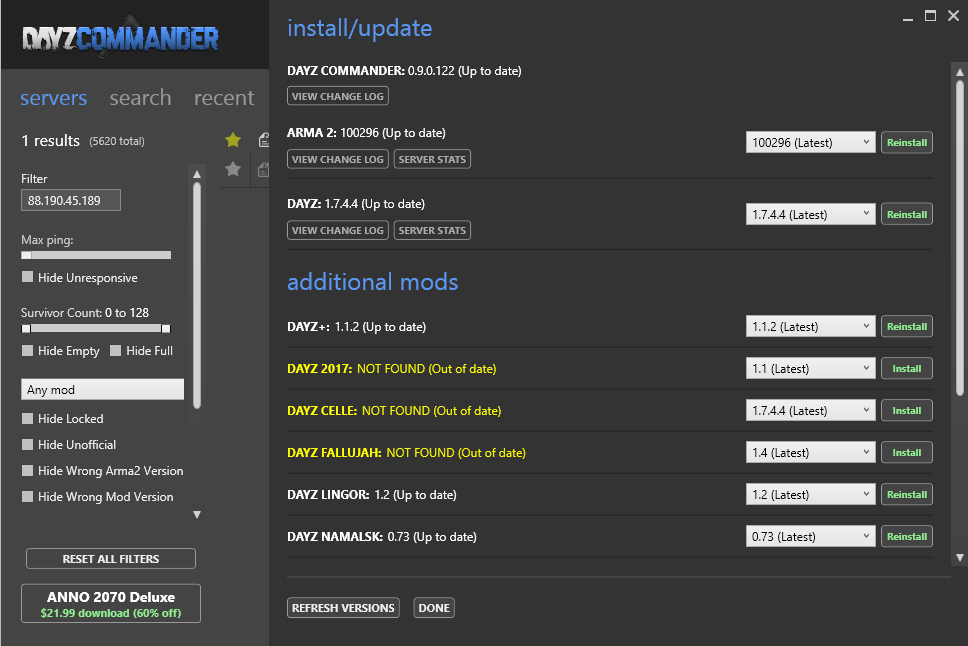The height and width of the screenshot is (646, 968).
Task: Click the Done button
Action: point(434,608)
